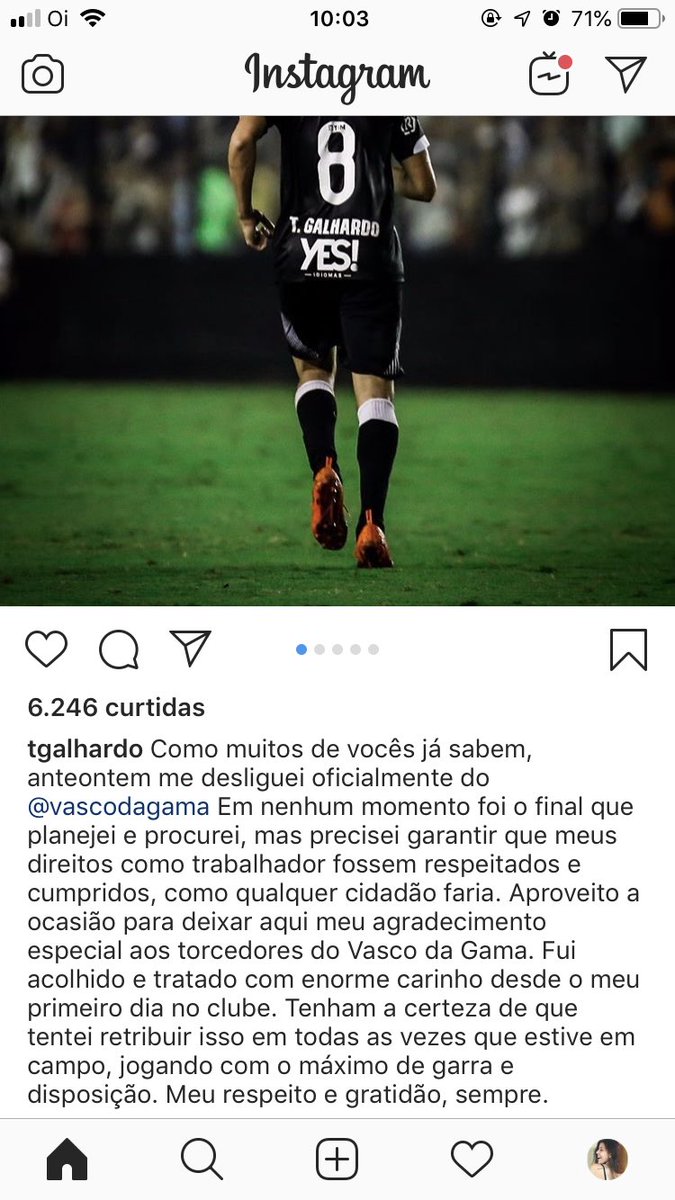This screenshot has height=1200, width=675.
Task: View the 6.246 curtidas likes list
Action: tap(116, 707)
